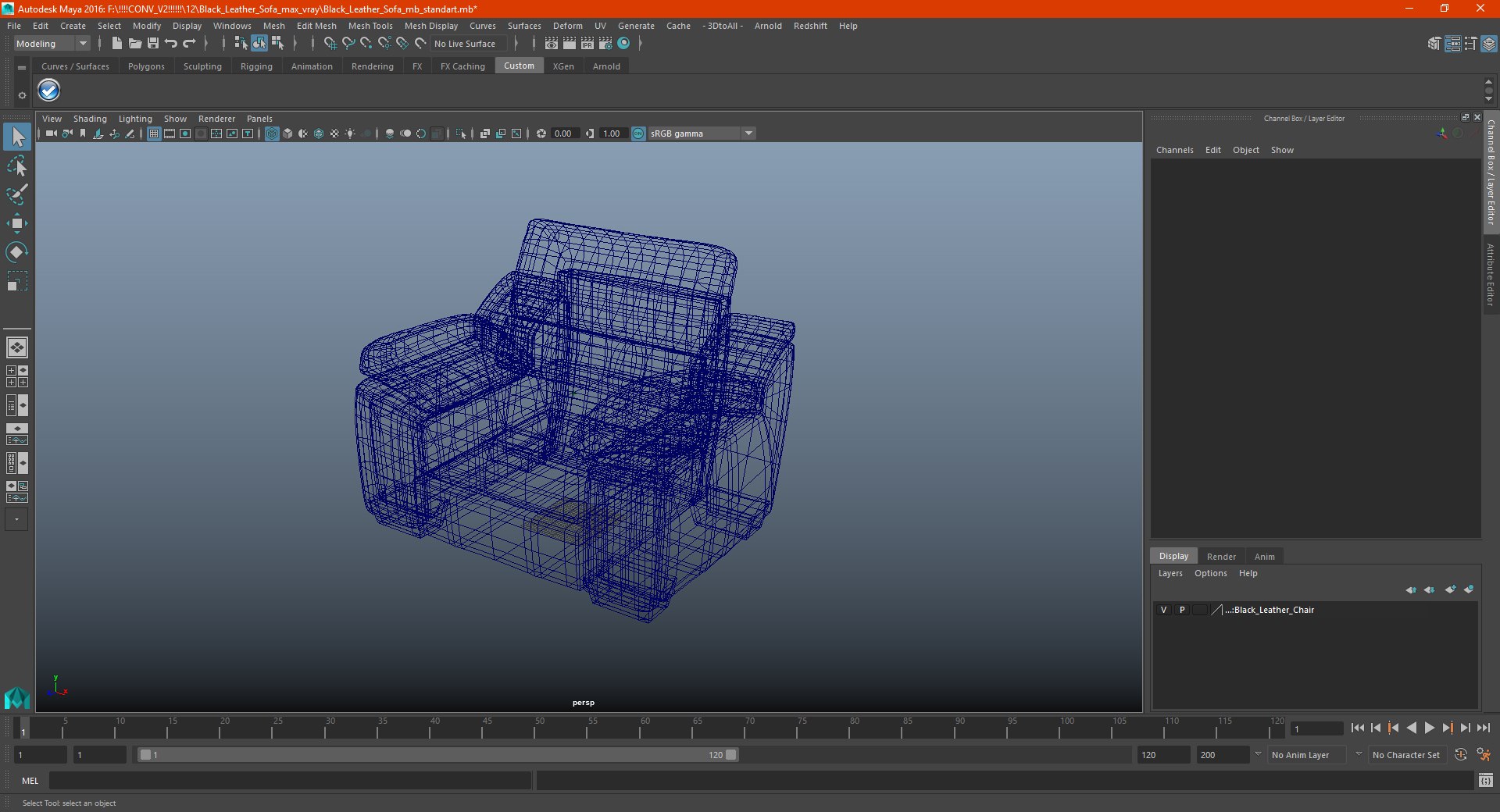Click the No Live Surface field
Screen dimensions: 1500x812
(x=470, y=44)
